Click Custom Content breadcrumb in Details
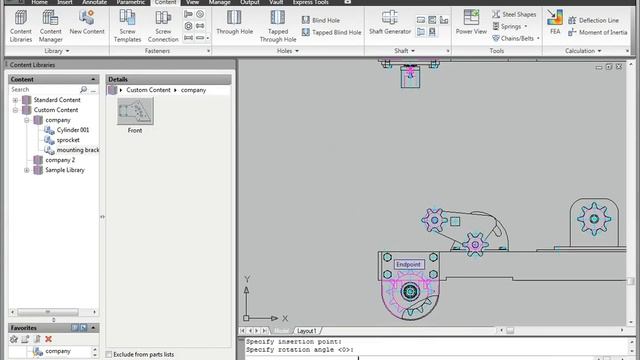 click(148, 90)
